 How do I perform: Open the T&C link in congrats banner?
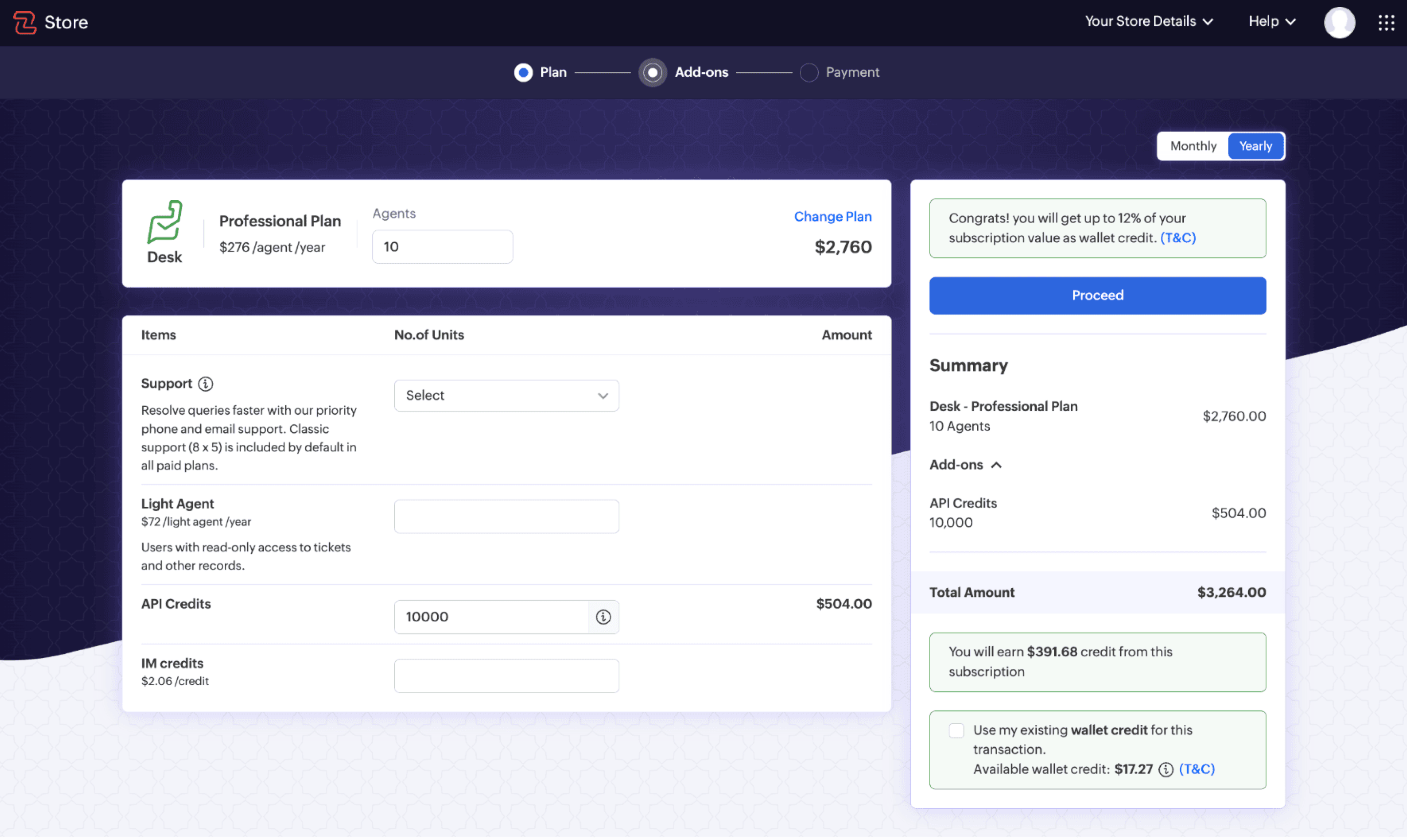(x=1178, y=238)
